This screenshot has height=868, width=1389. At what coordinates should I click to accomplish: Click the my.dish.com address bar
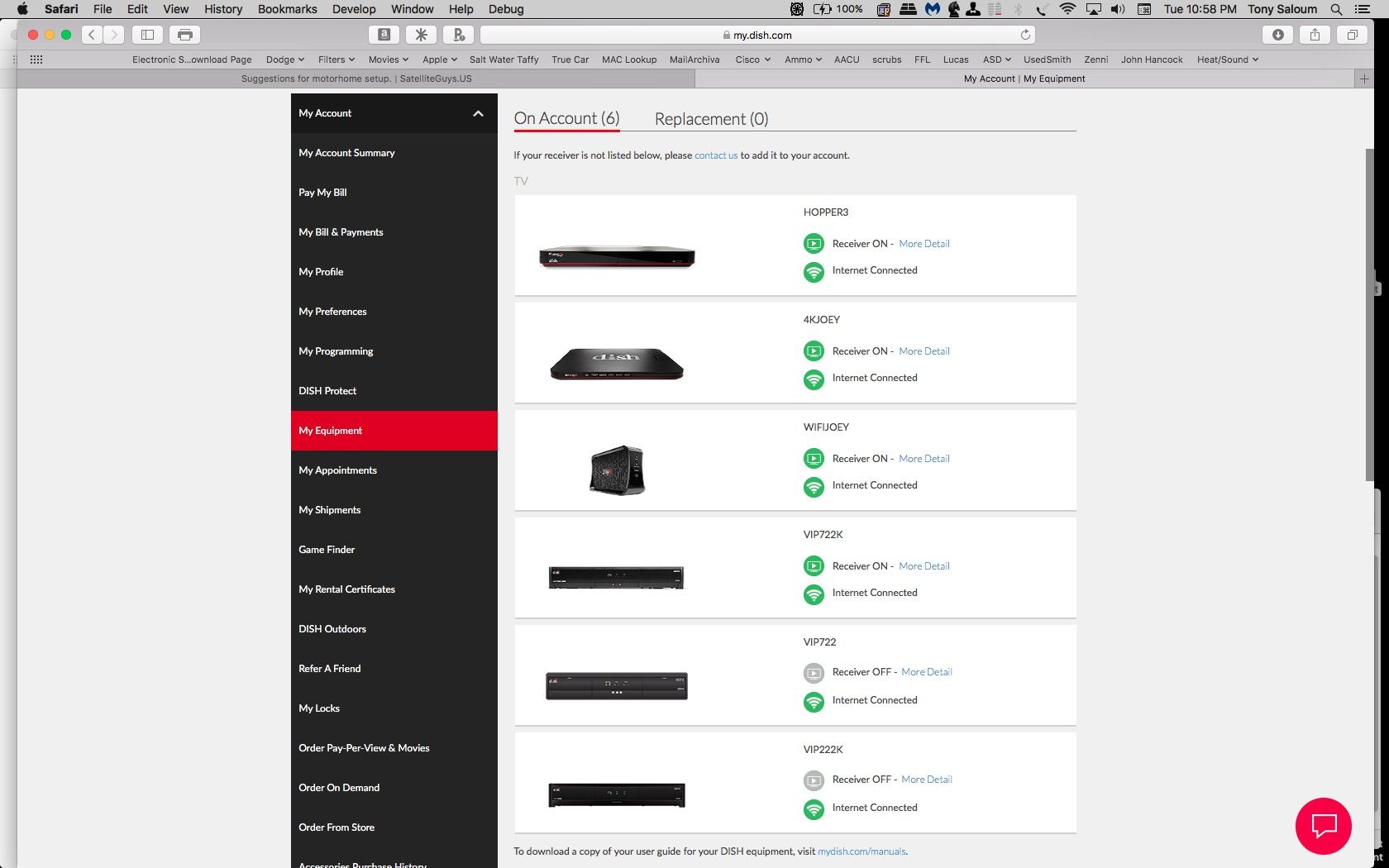tap(757, 35)
